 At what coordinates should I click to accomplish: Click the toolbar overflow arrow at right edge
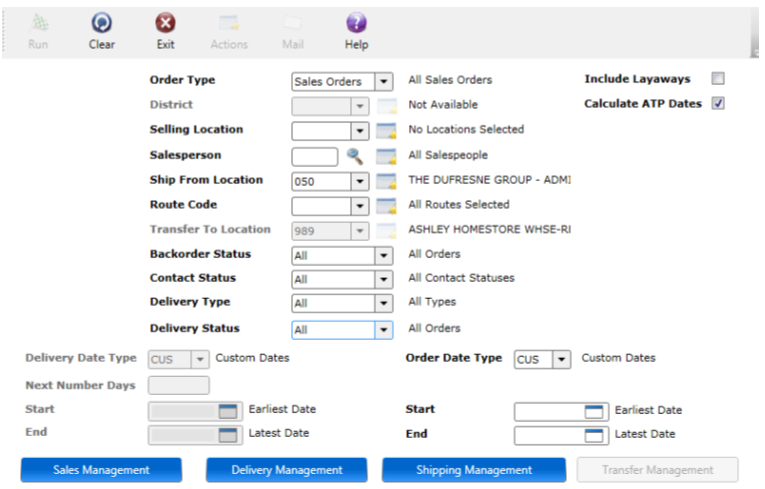click(x=755, y=52)
